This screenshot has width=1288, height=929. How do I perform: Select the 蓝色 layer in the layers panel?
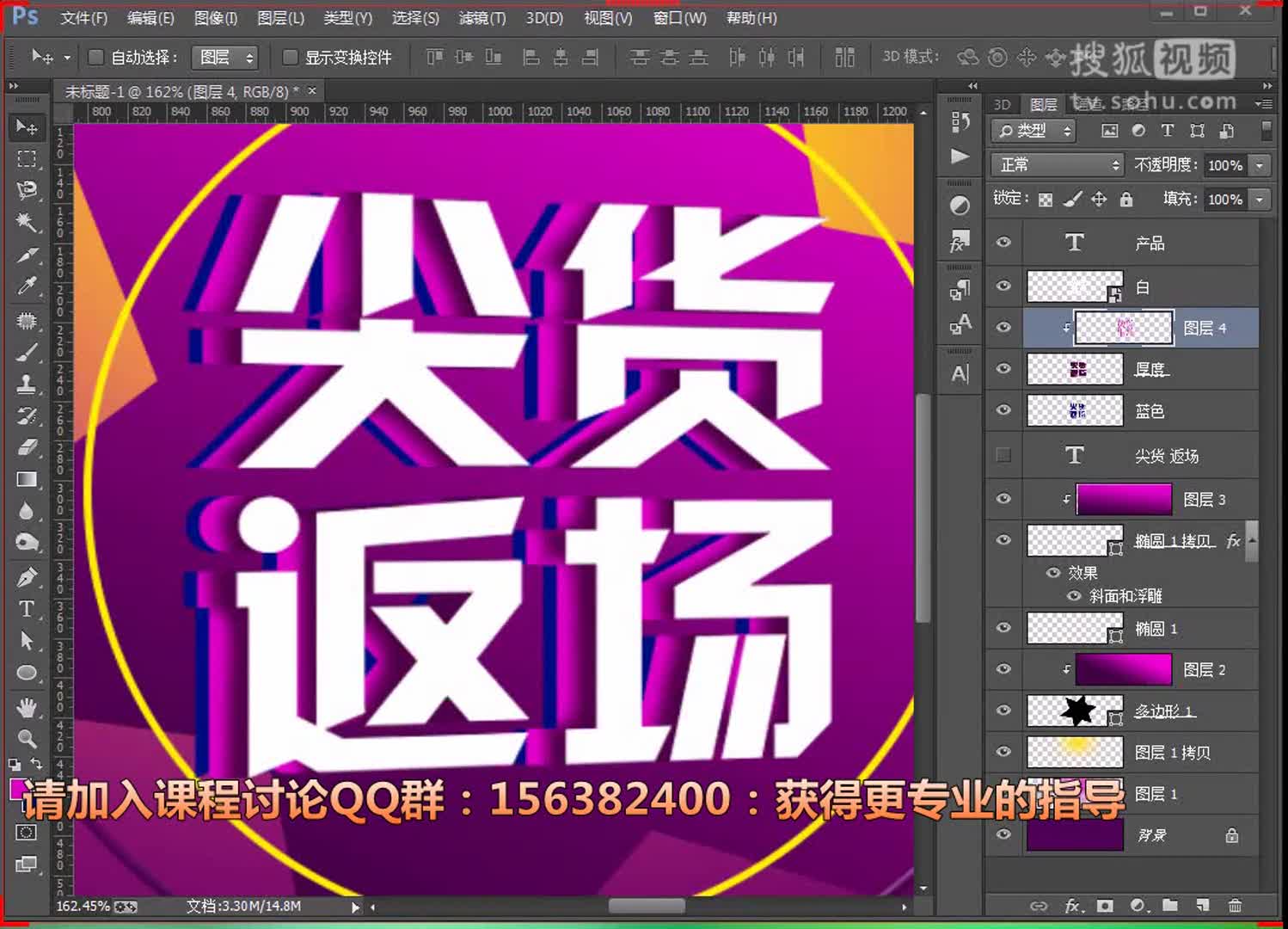click(1149, 411)
